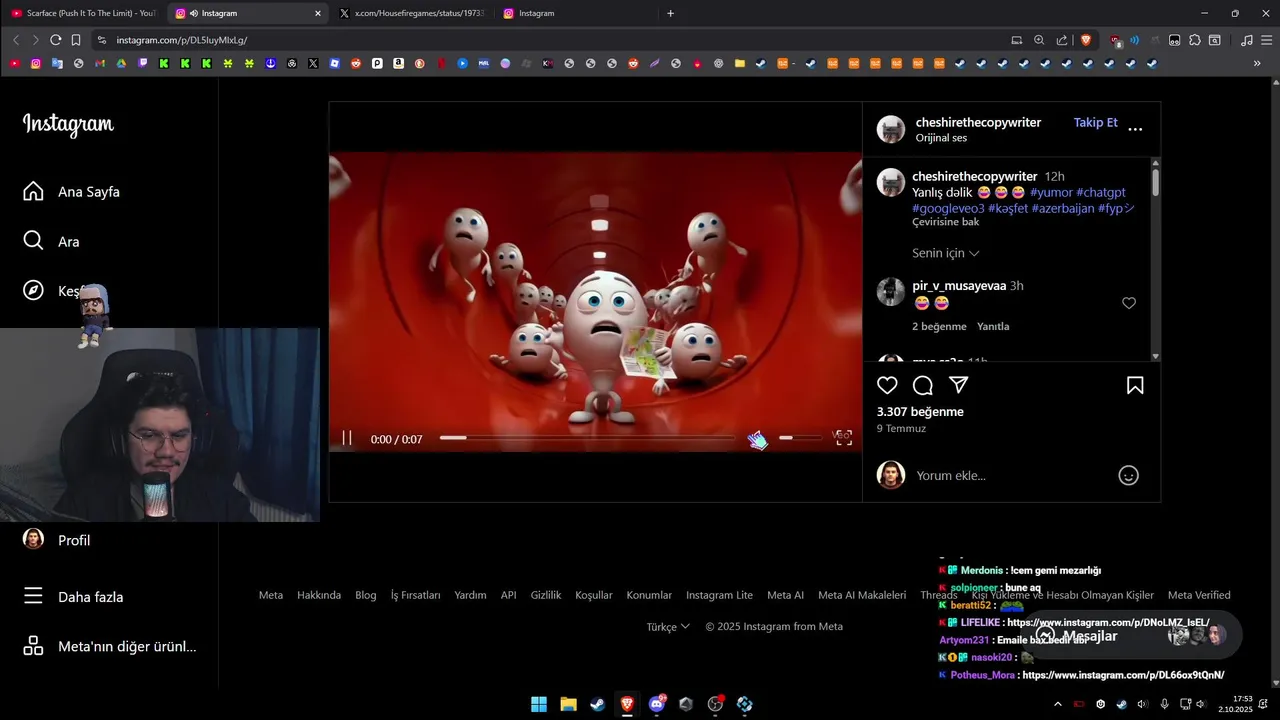
Task: Save post with bookmark icon
Action: [1135, 385]
